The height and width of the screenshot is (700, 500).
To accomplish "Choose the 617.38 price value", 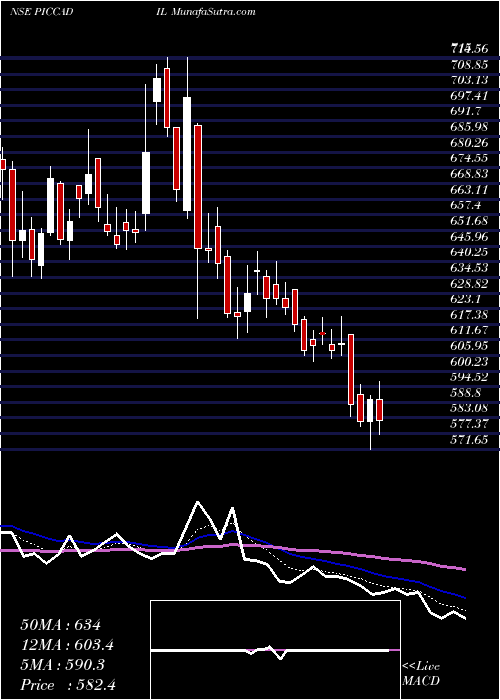I will 468,315.
